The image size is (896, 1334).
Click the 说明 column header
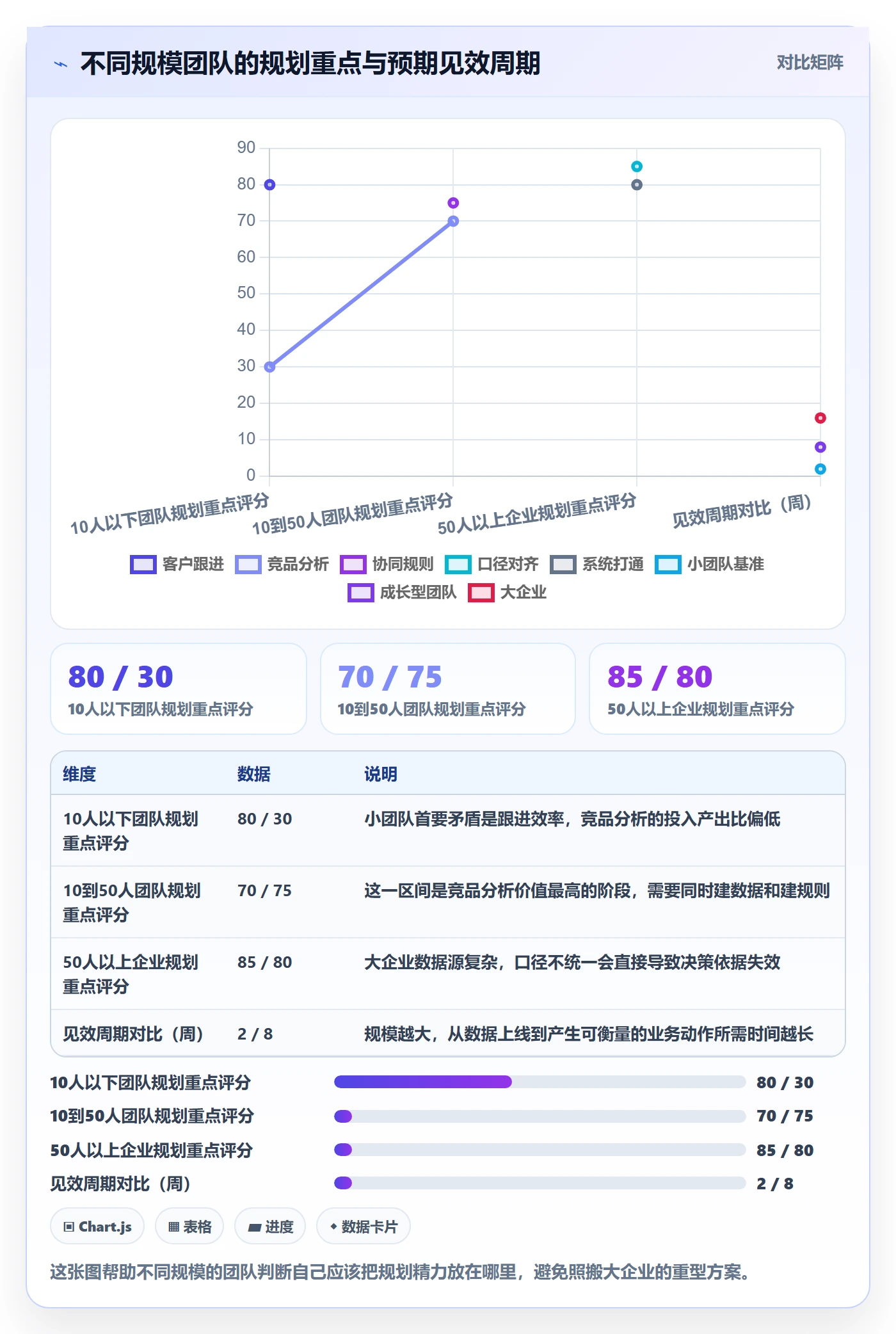(381, 774)
